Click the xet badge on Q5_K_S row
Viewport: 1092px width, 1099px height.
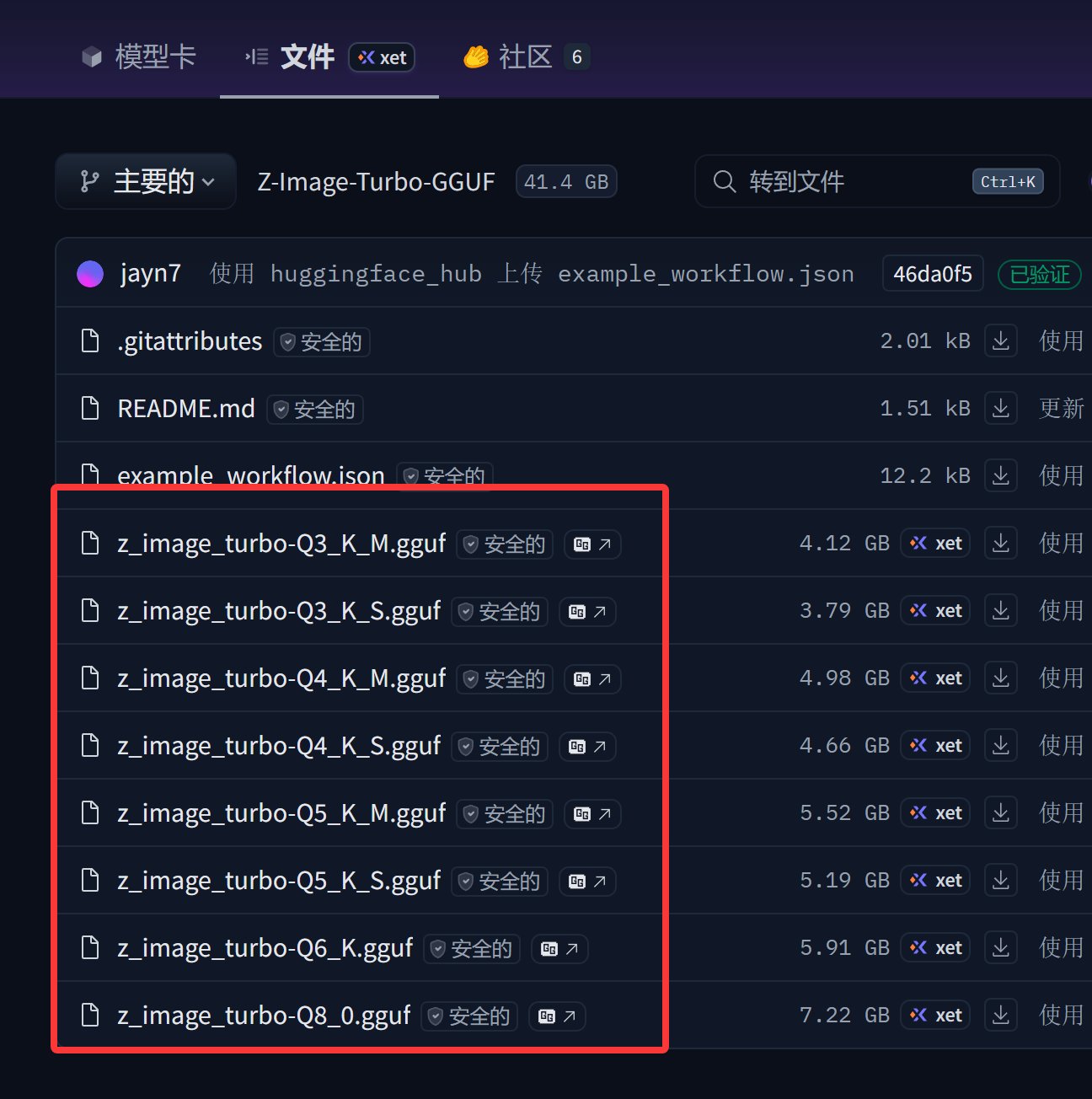tap(935, 881)
